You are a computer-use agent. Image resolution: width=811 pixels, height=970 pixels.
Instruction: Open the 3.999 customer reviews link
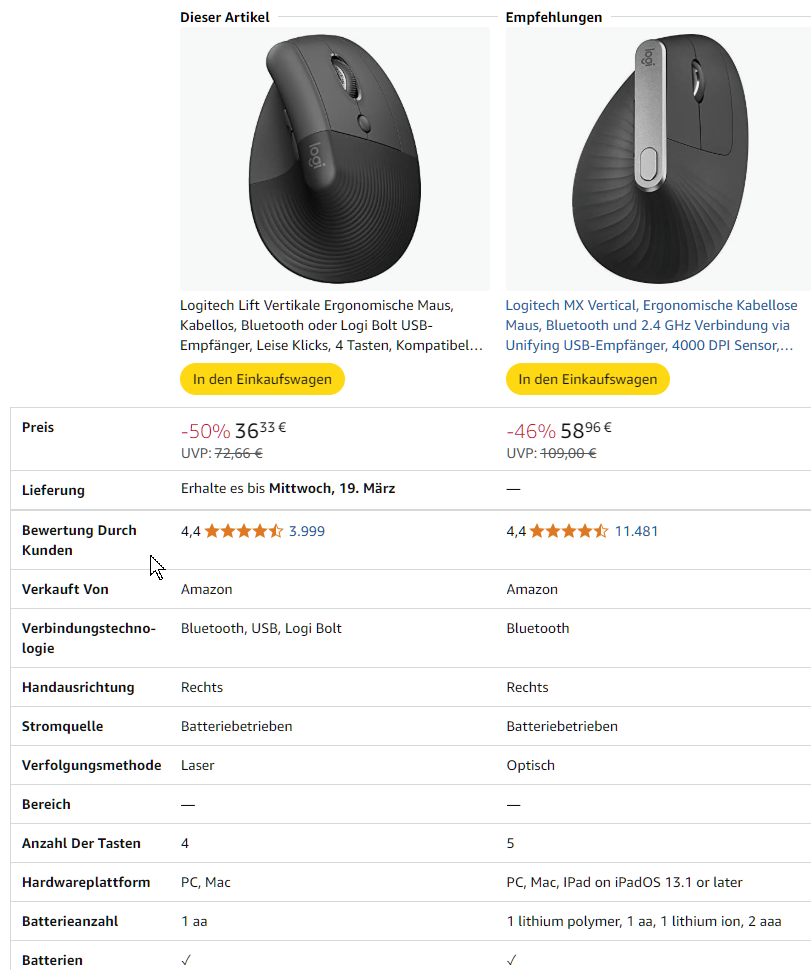(x=307, y=531)
